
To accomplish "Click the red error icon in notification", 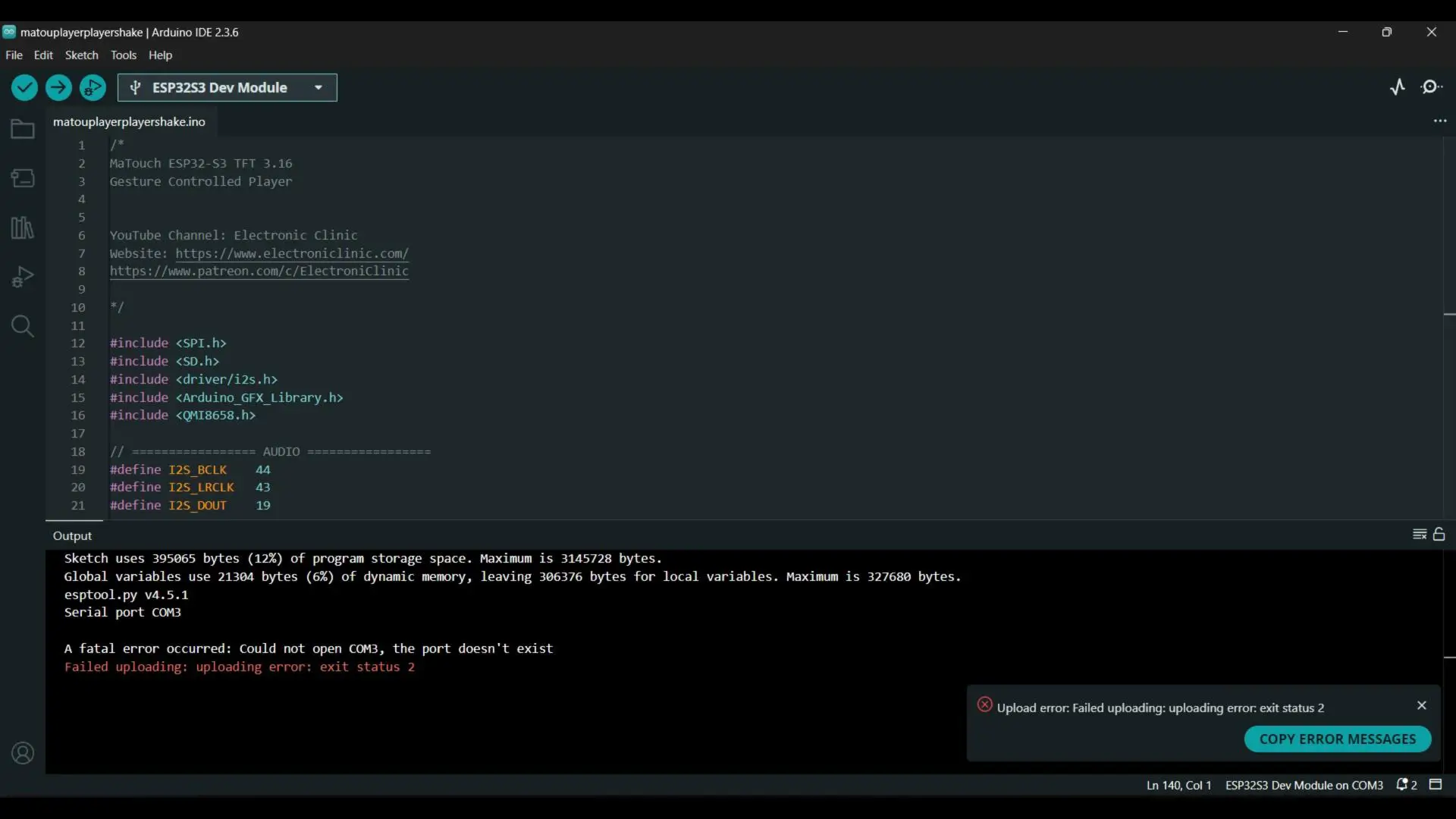I will click(984, 704).
